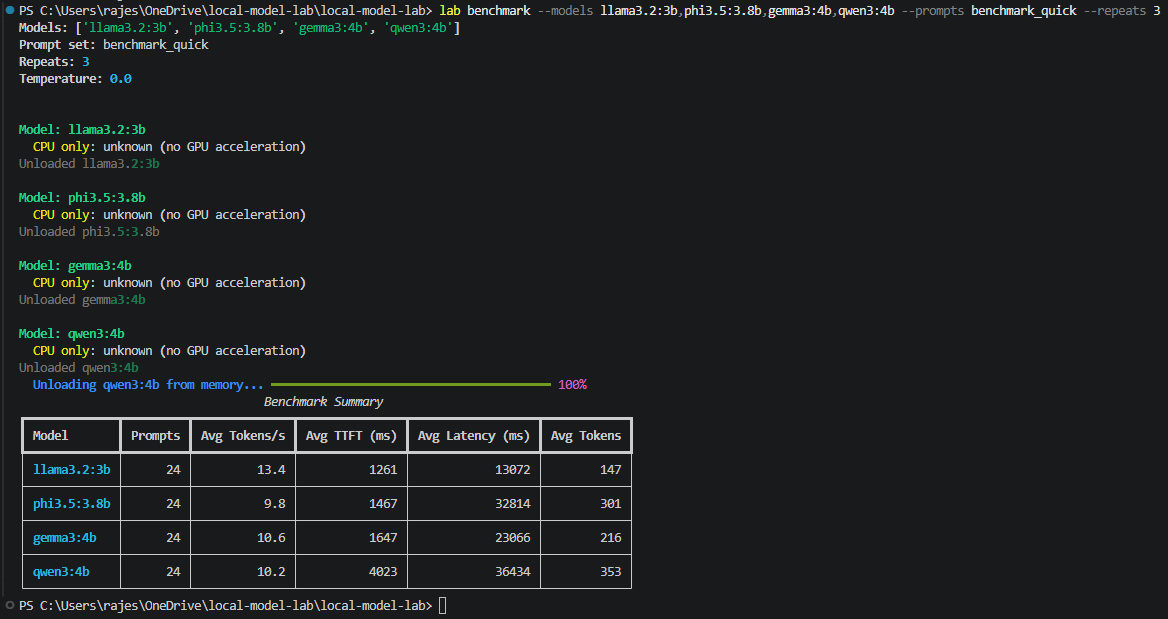Click the 'lab benchmark' command text
The image size is (1168, 619).
(485, 10)
